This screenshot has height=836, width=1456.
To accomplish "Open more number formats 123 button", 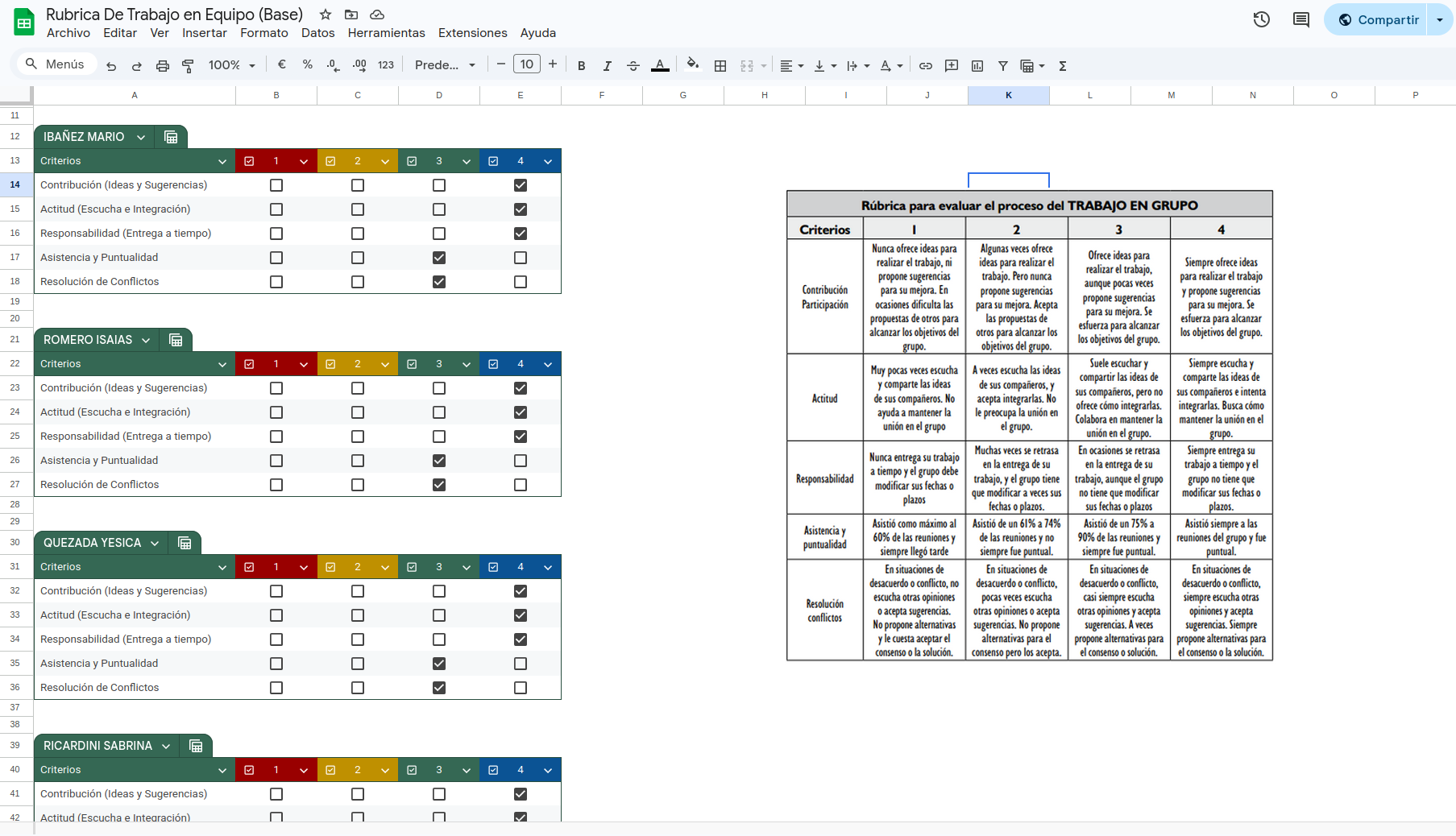I will click(x=386, y=65).
